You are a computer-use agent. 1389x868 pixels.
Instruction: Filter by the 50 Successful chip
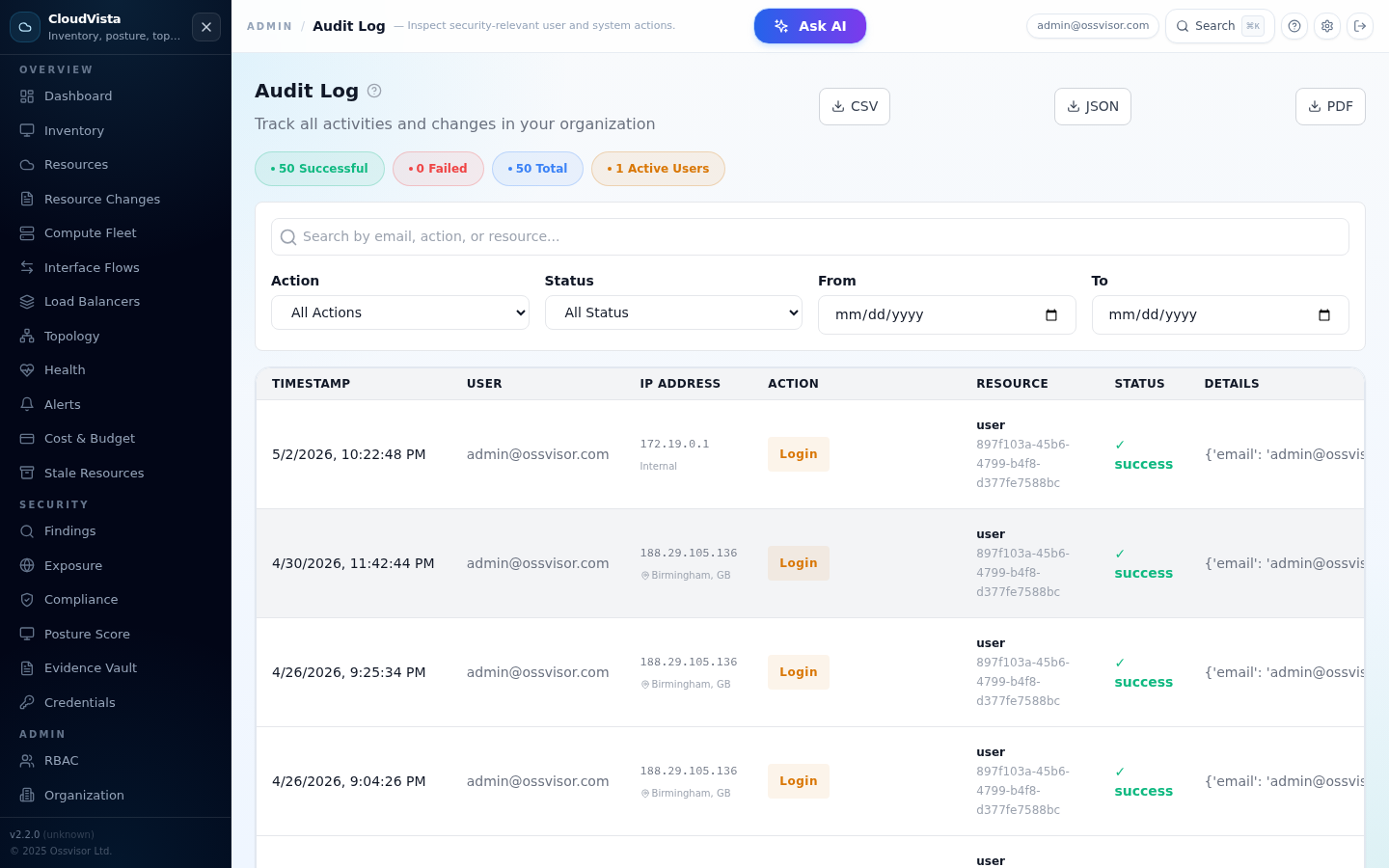coord(319,169)
